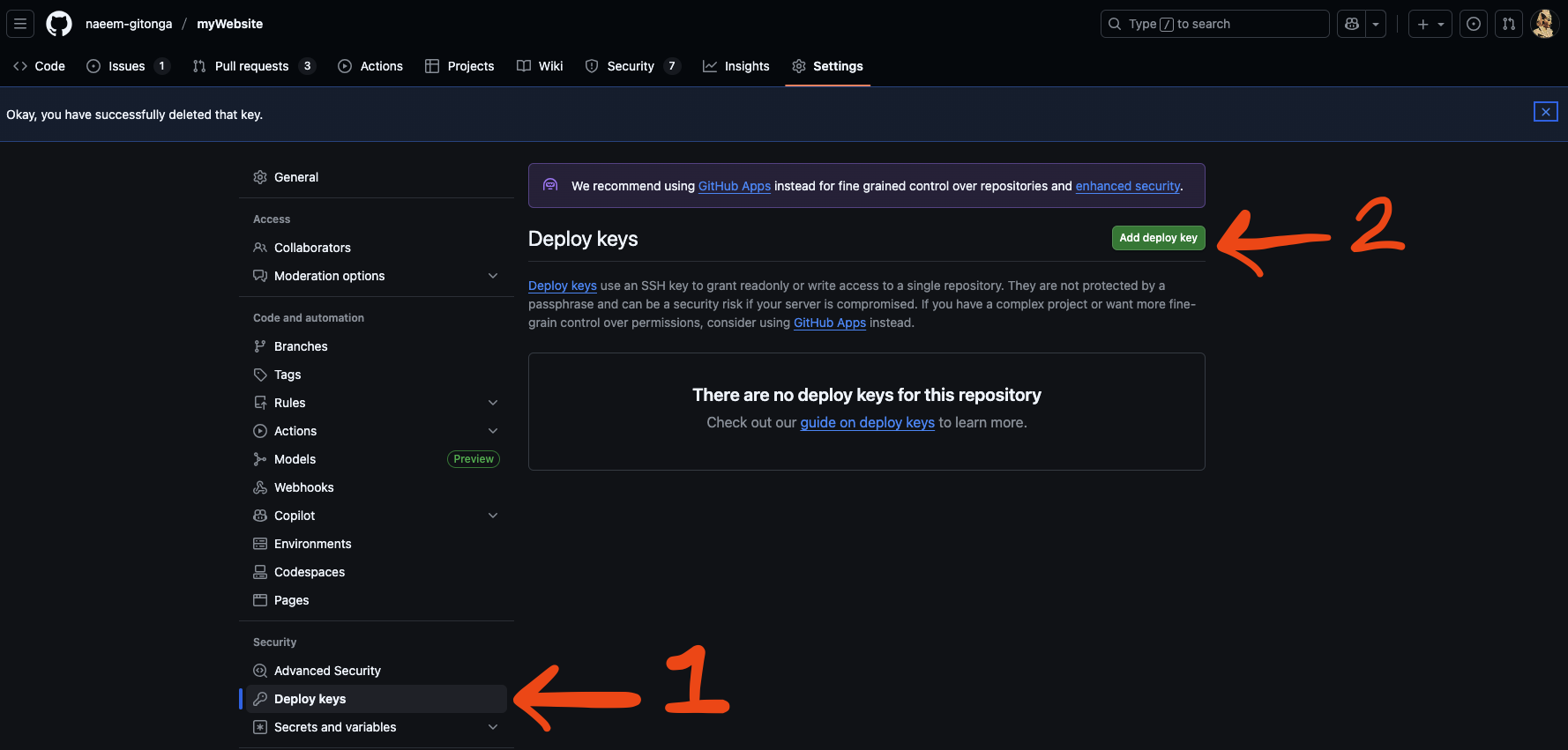Image resolution: width=1568 pixels, height=750 pixels.
Task: Open Webhooks settings in sidebar
Action: 303,487
